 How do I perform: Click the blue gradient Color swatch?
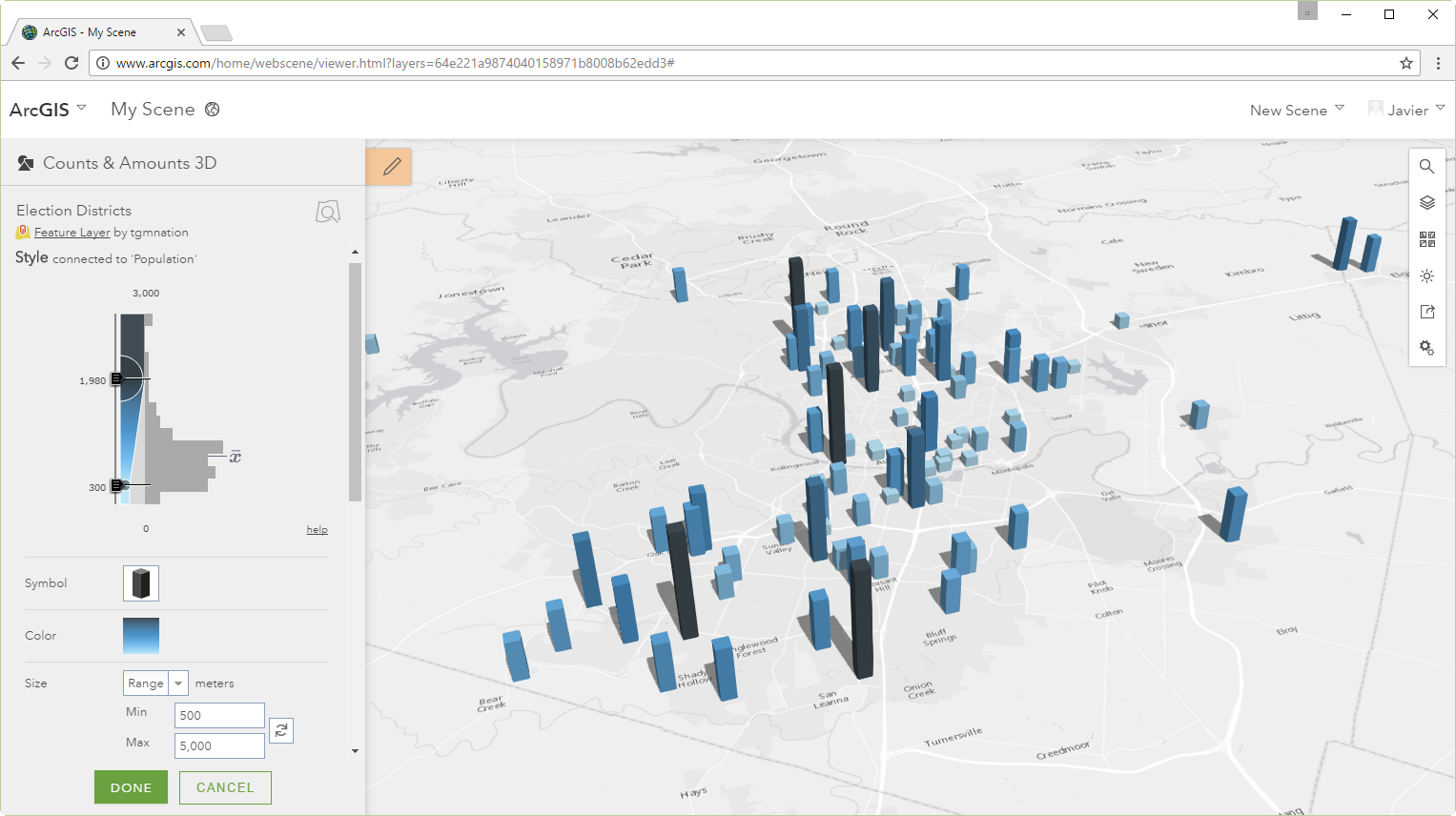141,636
